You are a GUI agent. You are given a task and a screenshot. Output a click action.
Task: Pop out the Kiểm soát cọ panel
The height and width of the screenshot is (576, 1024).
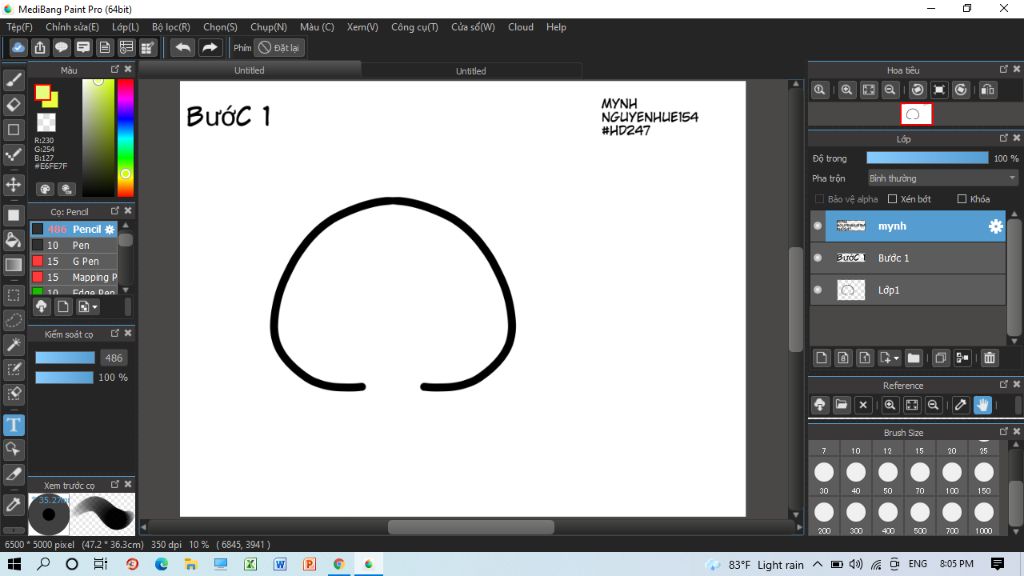(x=115, y=333)
